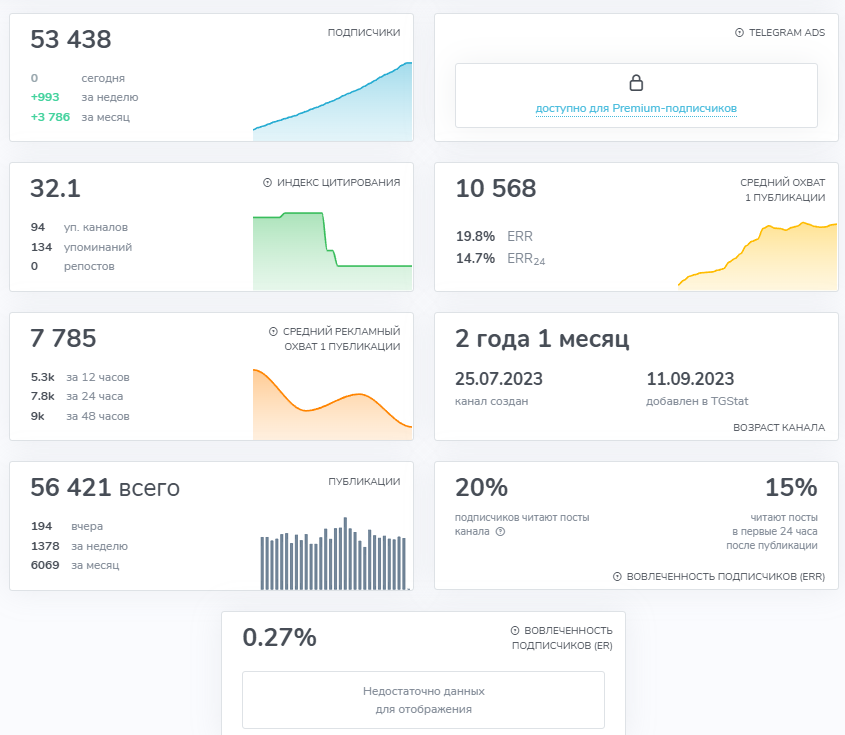
Task: Click the help icon after 'подписчиков читают посты канала'
Action: point(500,532)
